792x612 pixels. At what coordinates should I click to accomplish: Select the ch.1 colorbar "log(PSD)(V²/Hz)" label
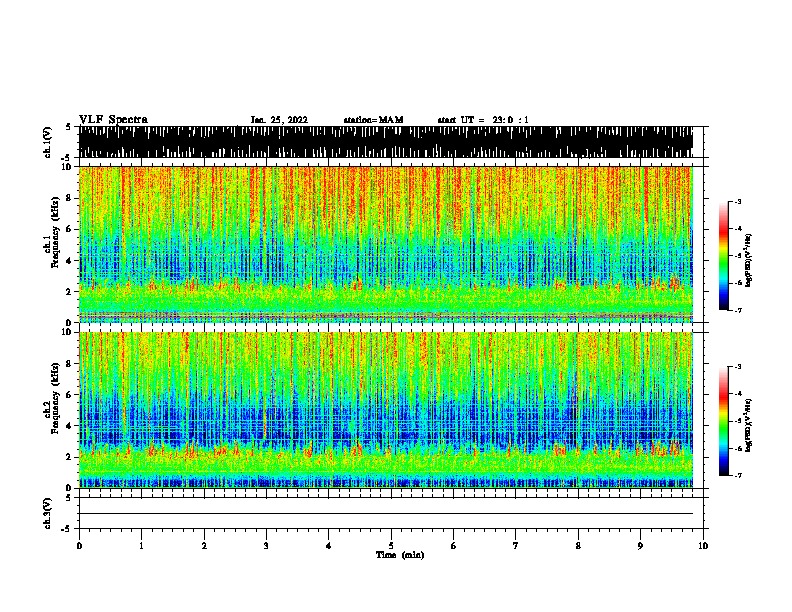pos(748,260)
